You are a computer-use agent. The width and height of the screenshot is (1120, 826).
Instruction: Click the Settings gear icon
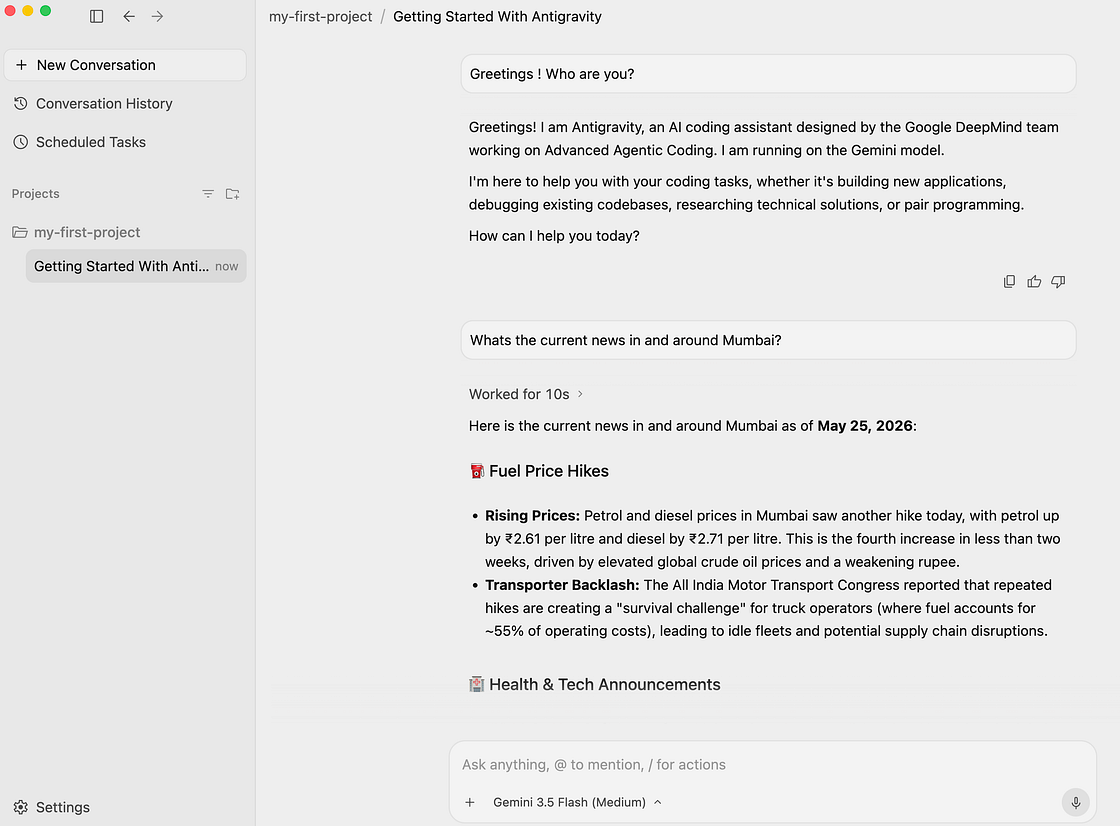tap(21, 807)
